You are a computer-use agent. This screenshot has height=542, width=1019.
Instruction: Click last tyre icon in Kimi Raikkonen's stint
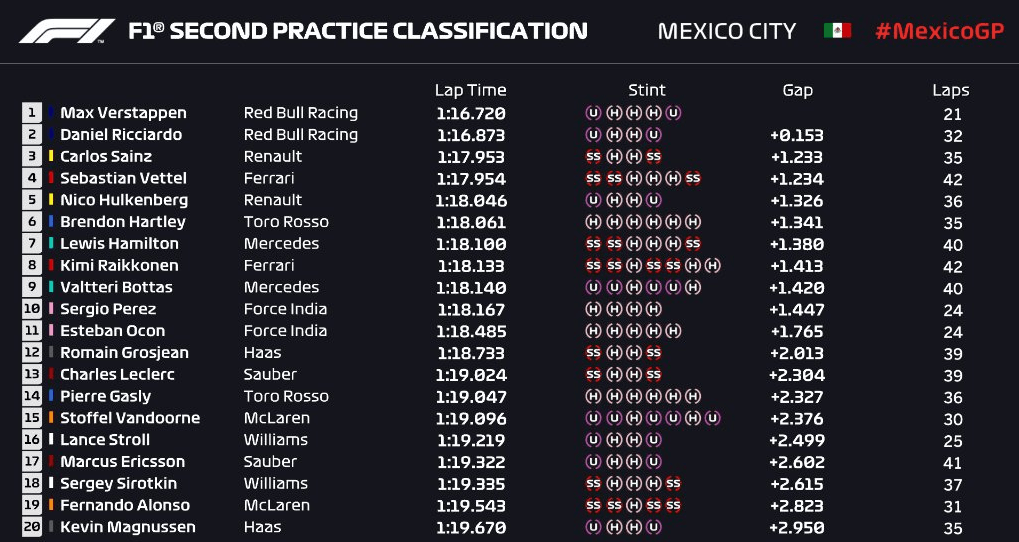(713, 265)
